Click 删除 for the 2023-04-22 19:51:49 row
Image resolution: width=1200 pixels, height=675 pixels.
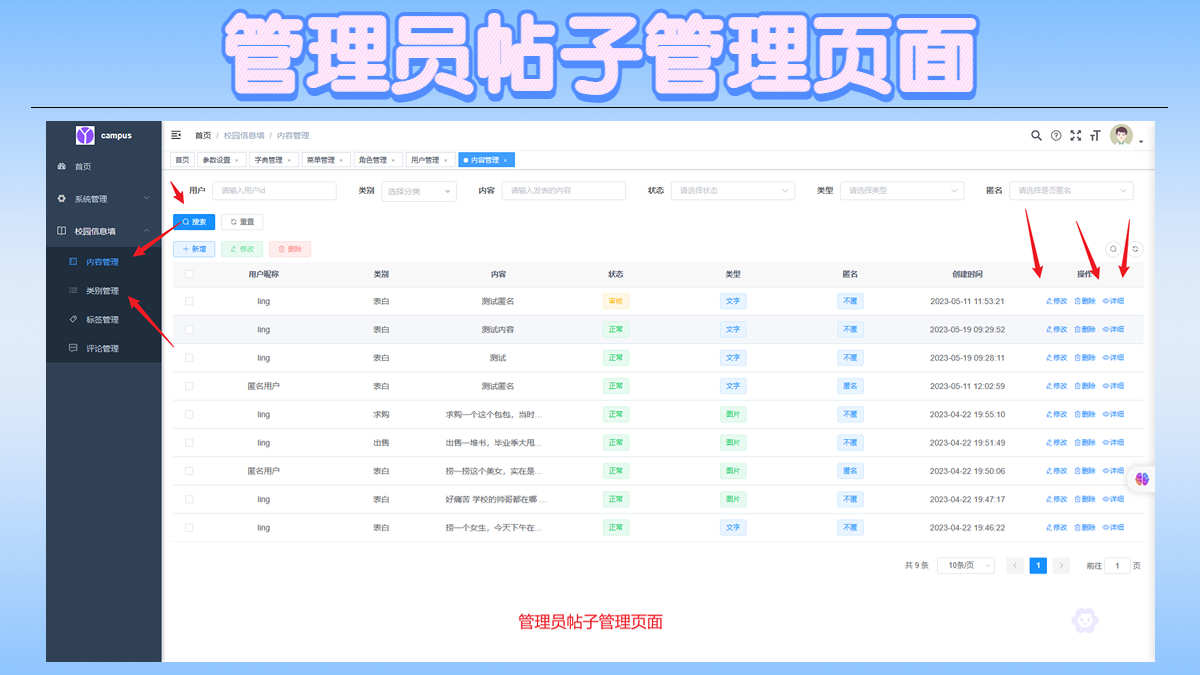tap(1085, 442)
